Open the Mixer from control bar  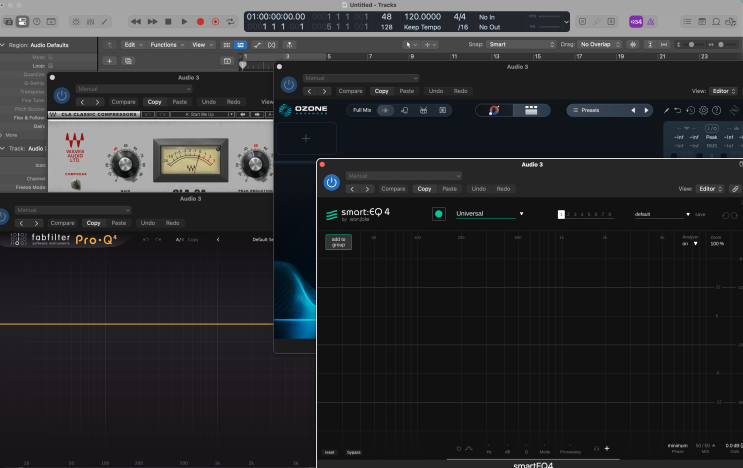(91, 22)
